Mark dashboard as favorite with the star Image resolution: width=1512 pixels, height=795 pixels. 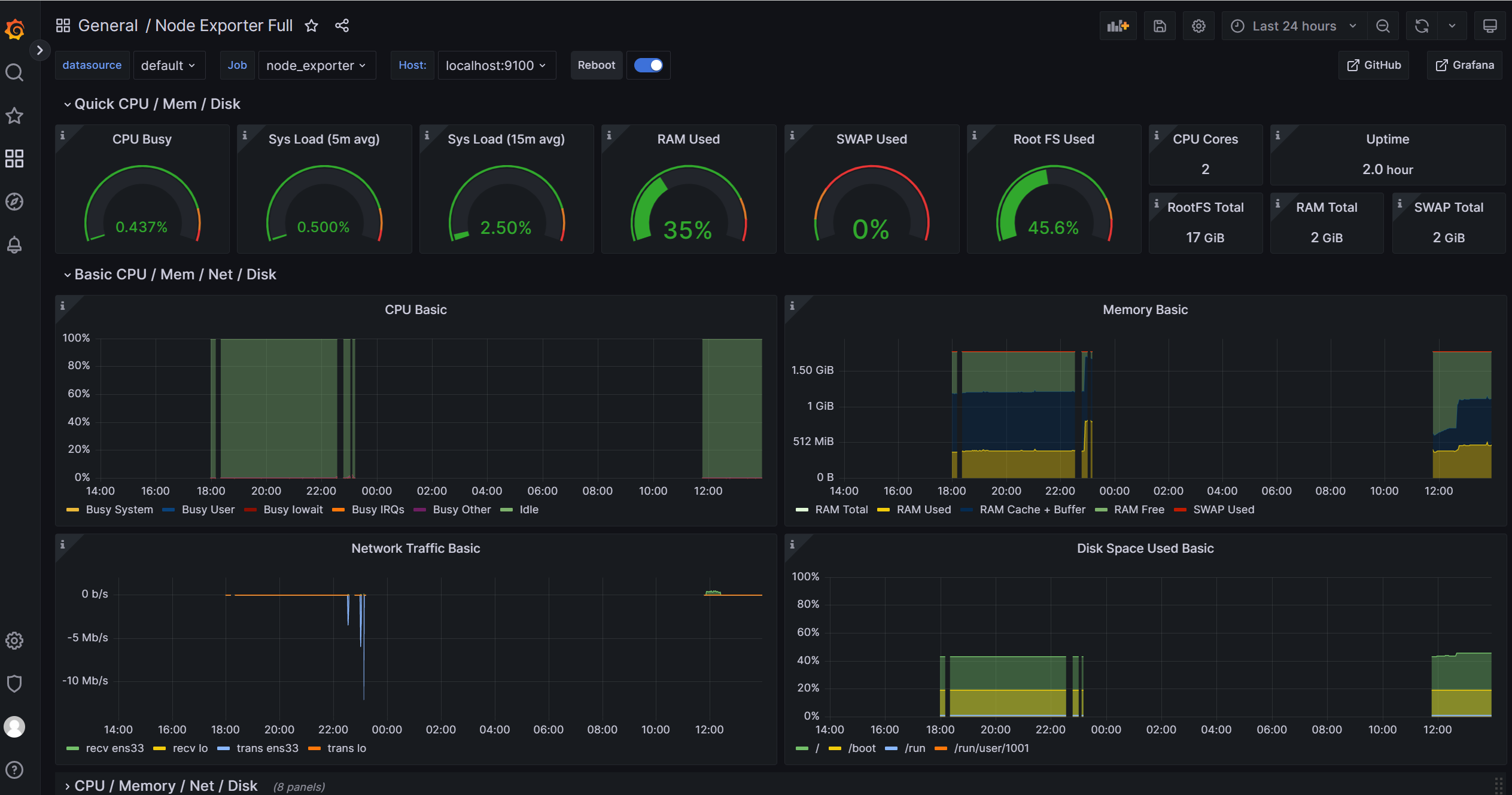[x=311, y=26]
